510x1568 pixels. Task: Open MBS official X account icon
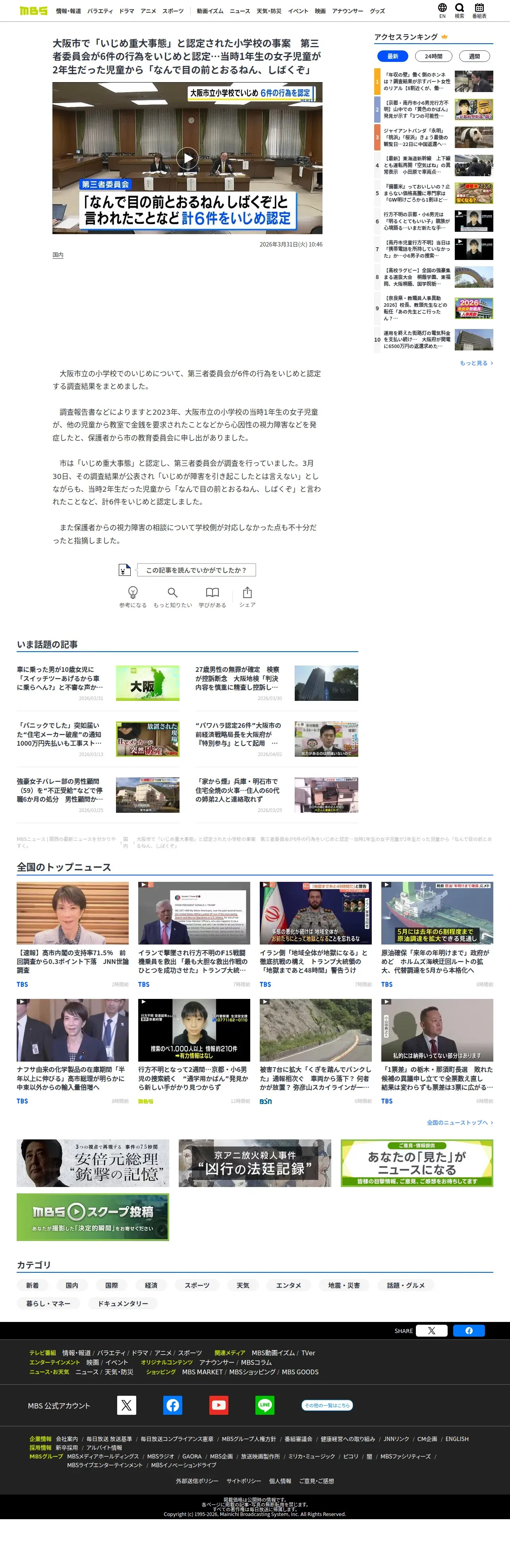126,1405
